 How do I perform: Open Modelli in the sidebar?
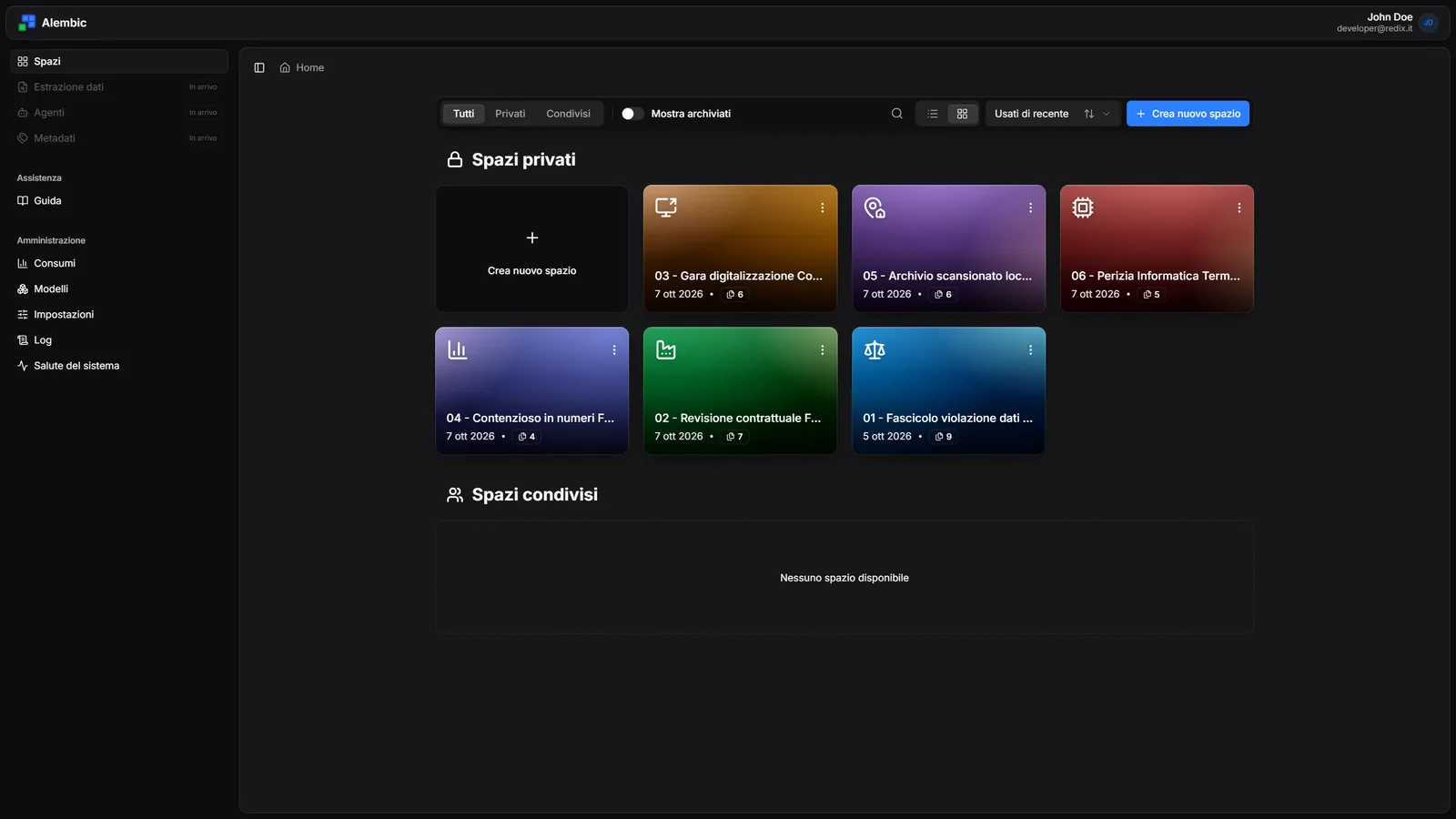pos(119,288)
